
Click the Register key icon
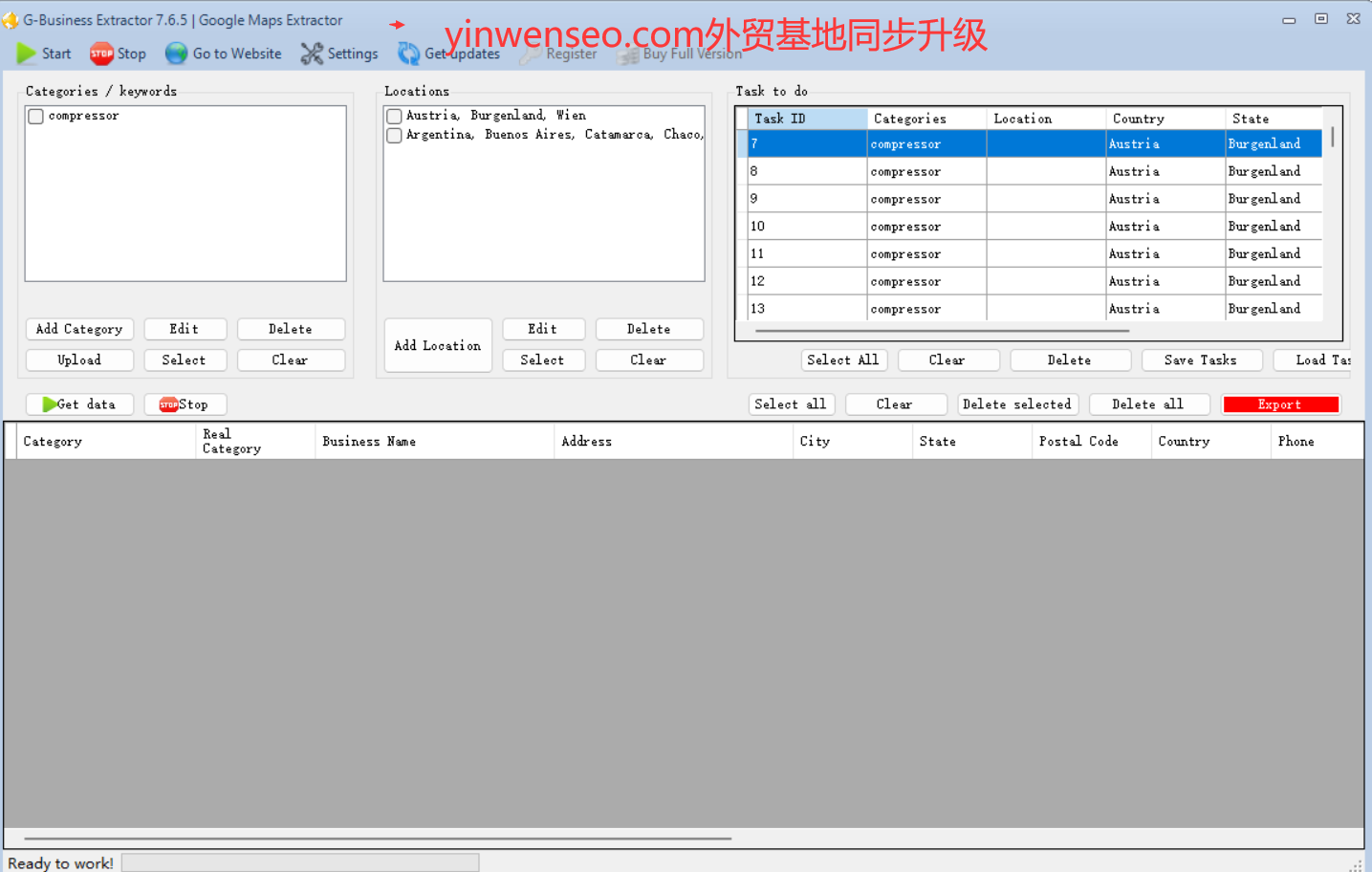coord(531,55)
